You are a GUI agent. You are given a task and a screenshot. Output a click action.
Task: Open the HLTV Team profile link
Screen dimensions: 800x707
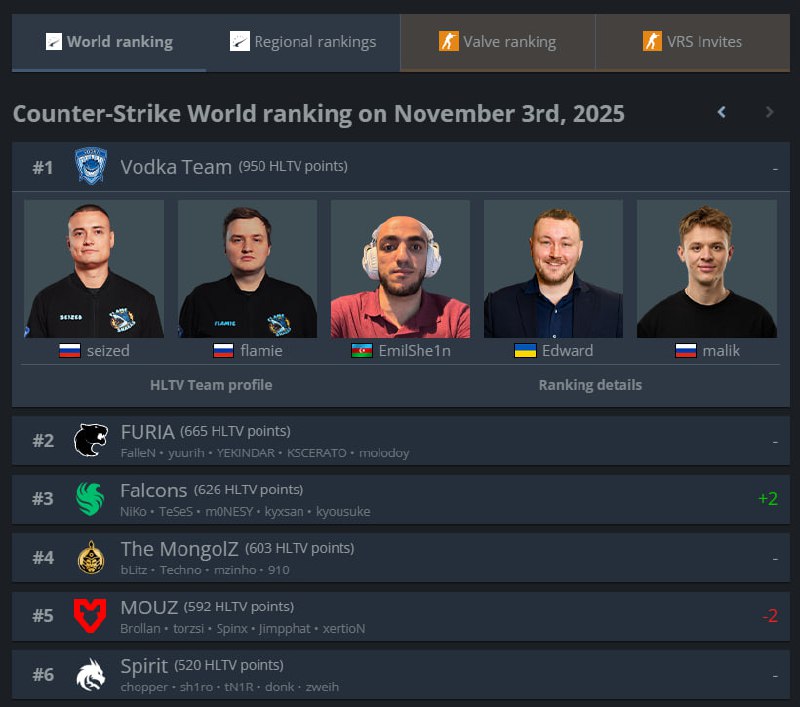211,385
